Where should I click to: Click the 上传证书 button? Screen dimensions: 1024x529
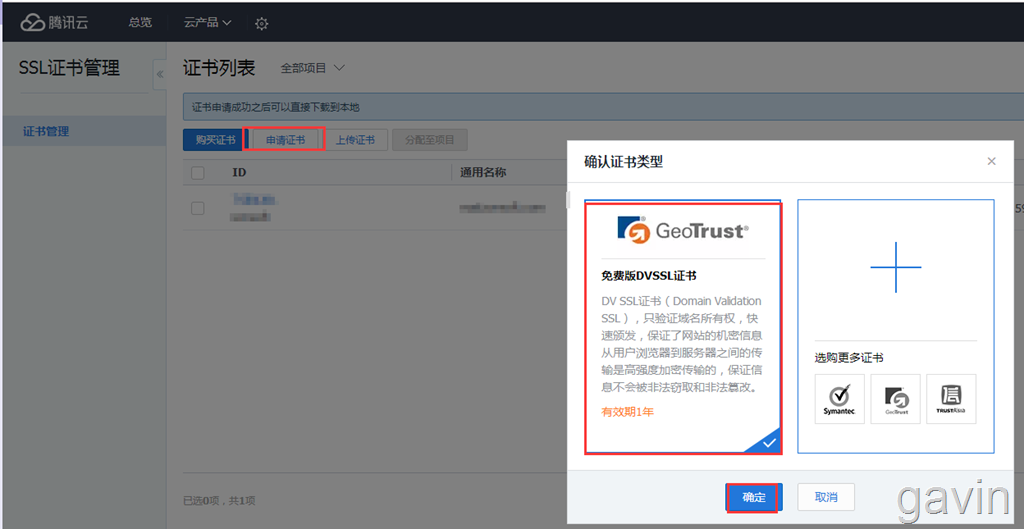[355, 140]
